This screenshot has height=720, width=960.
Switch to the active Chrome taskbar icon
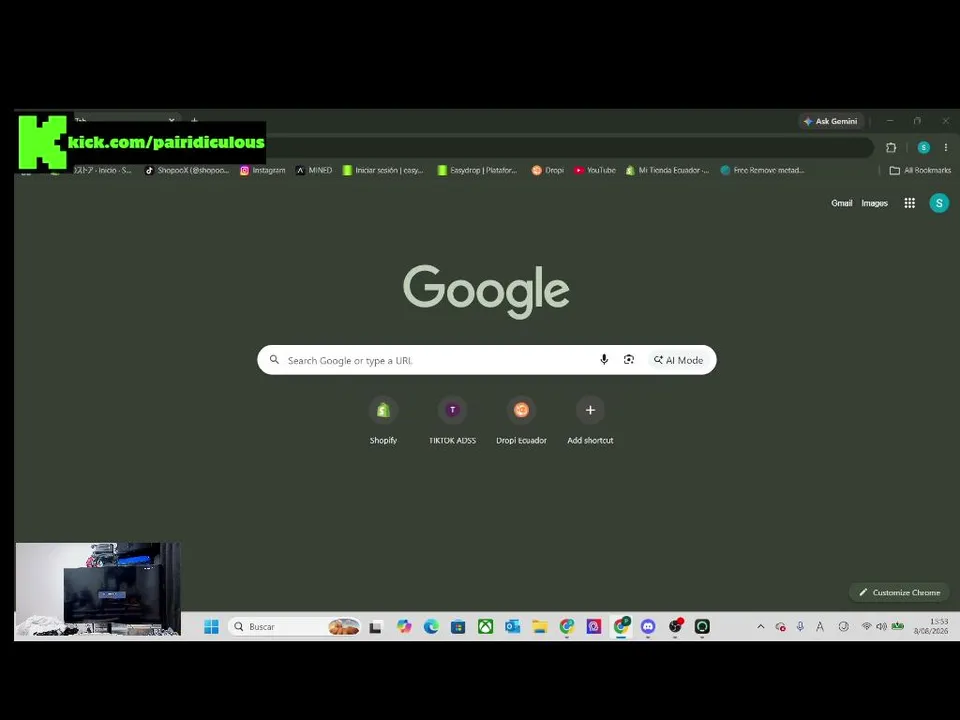pyautogui.click(x=621, y=626)
